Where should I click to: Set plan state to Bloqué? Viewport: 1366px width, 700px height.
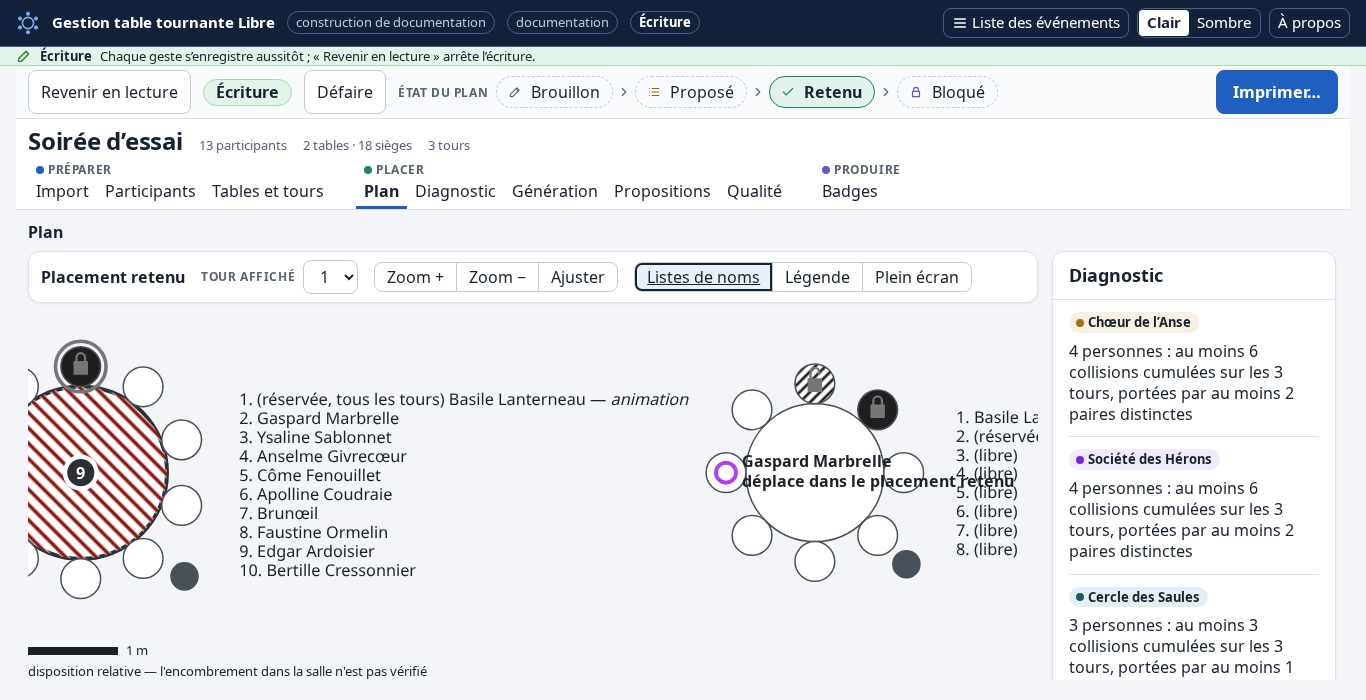pos(947,92)
